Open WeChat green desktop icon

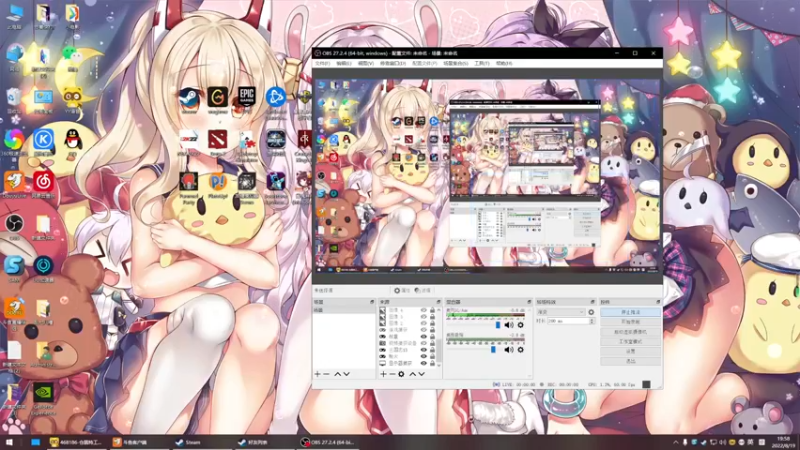[x=73, y=54]
